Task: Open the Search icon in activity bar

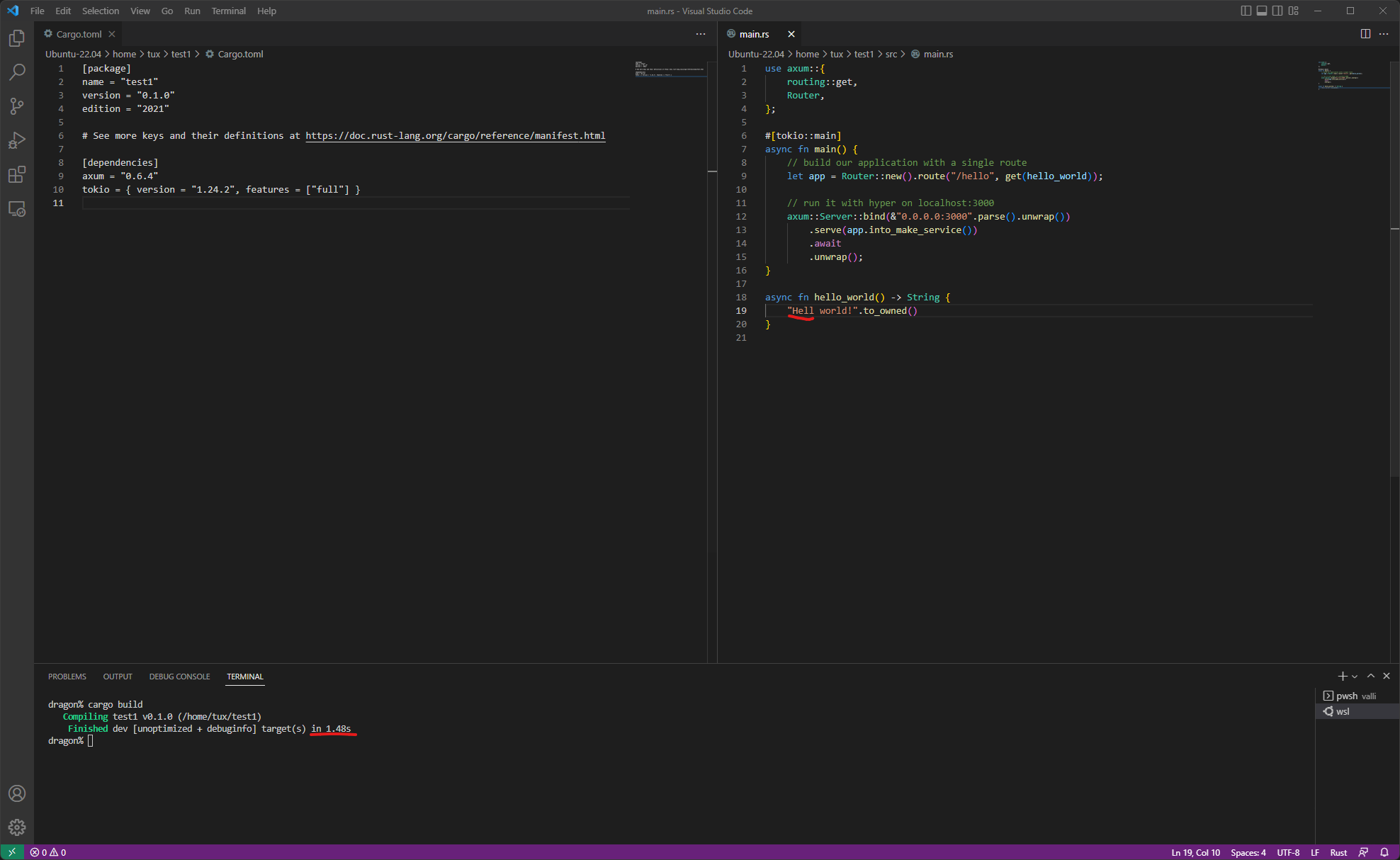Action: coord(17,72)
